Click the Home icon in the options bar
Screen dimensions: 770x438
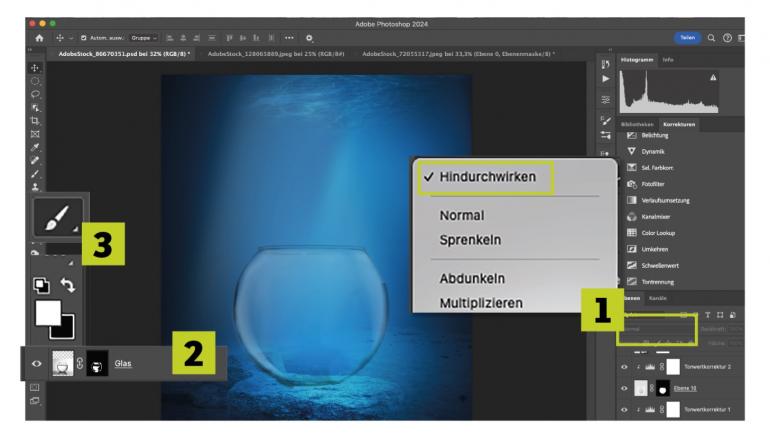click(39, 38)
